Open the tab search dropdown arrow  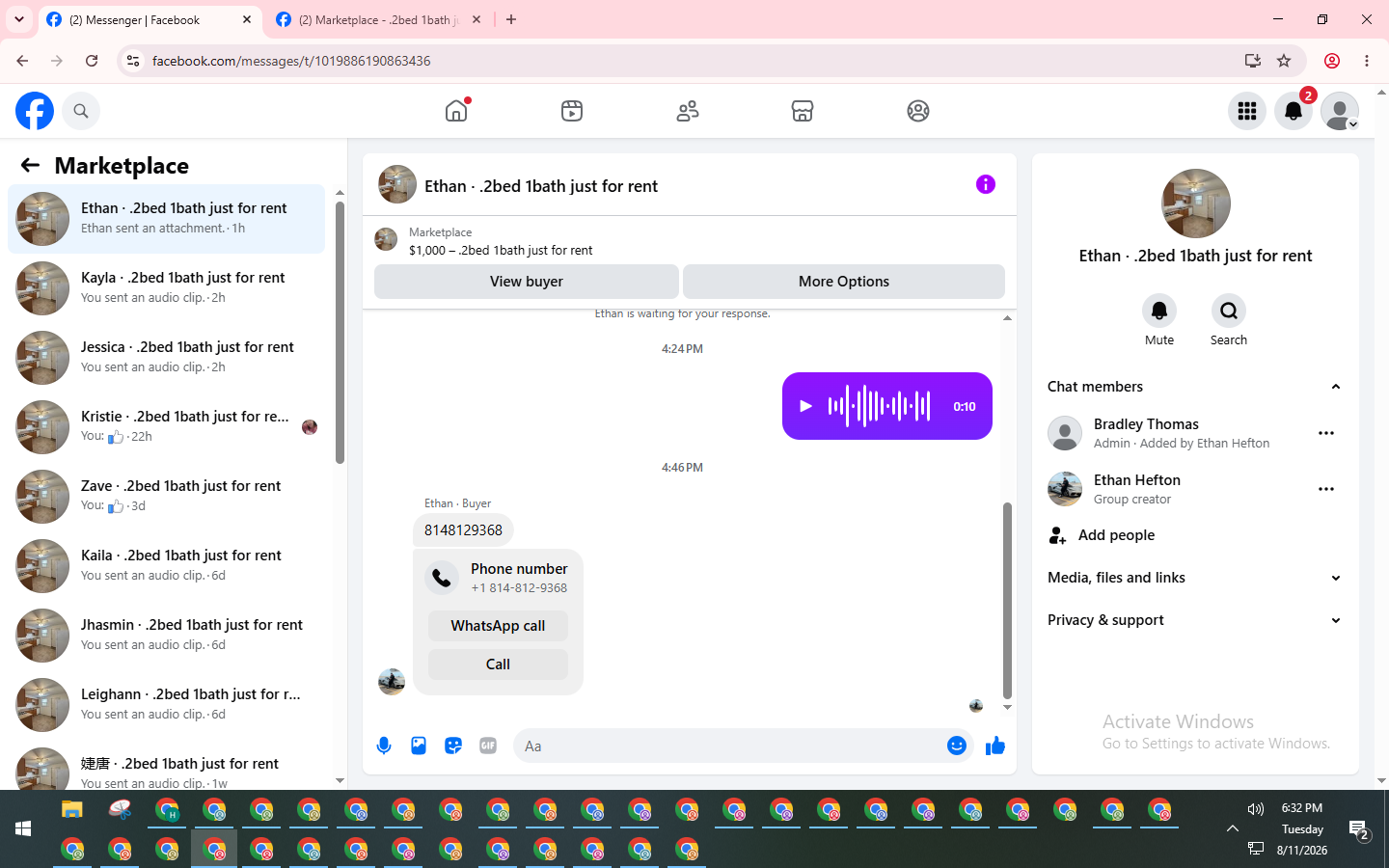pos(19,19)
